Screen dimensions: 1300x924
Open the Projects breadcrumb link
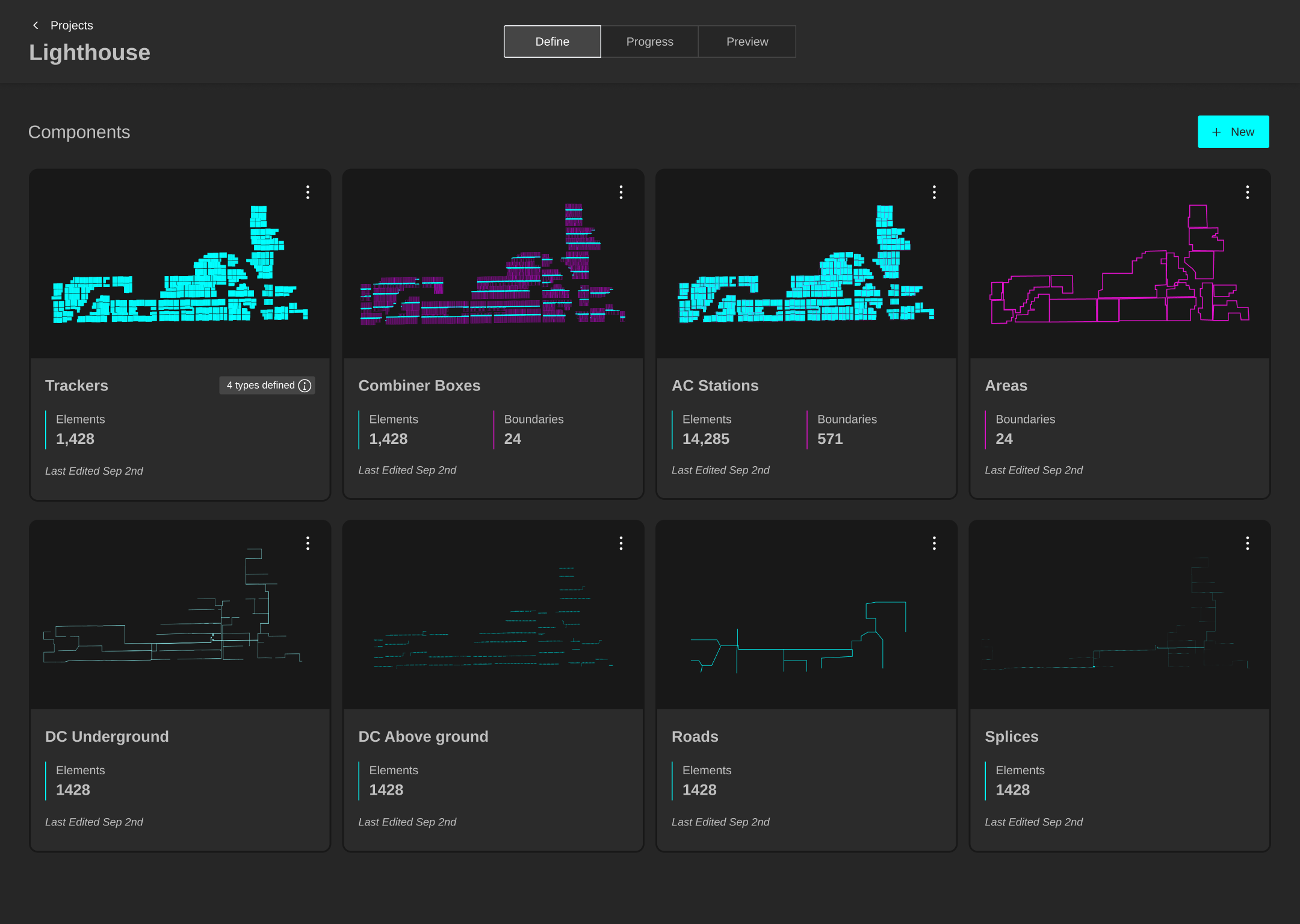tap(72, 25)
